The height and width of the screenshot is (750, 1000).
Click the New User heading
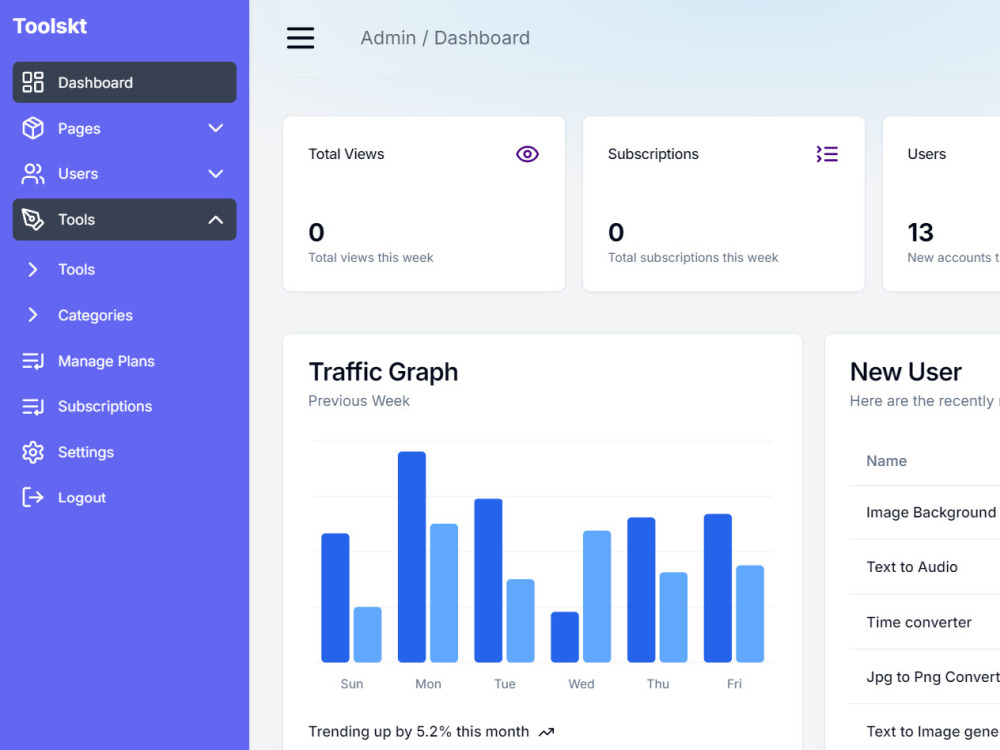906,372
